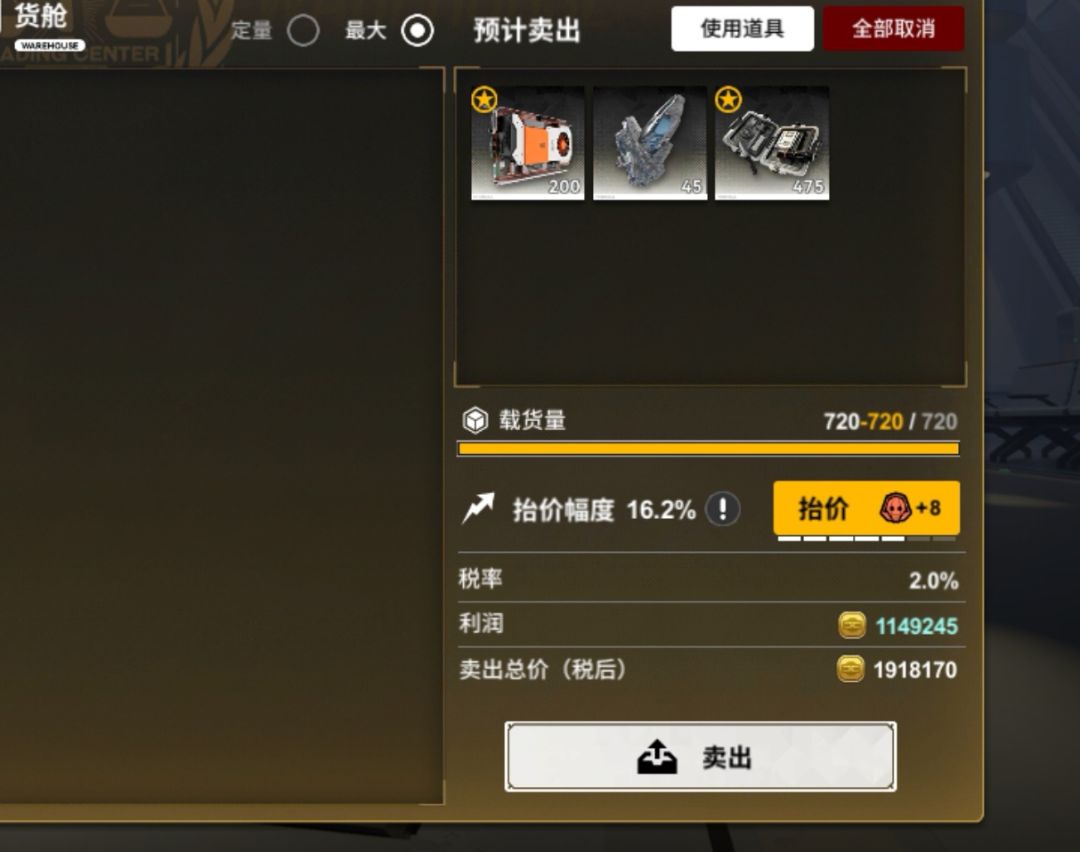Click the 使用道具 button
Image resolution: width=1080 pixels, height=852 pixels.
[742, 29]
